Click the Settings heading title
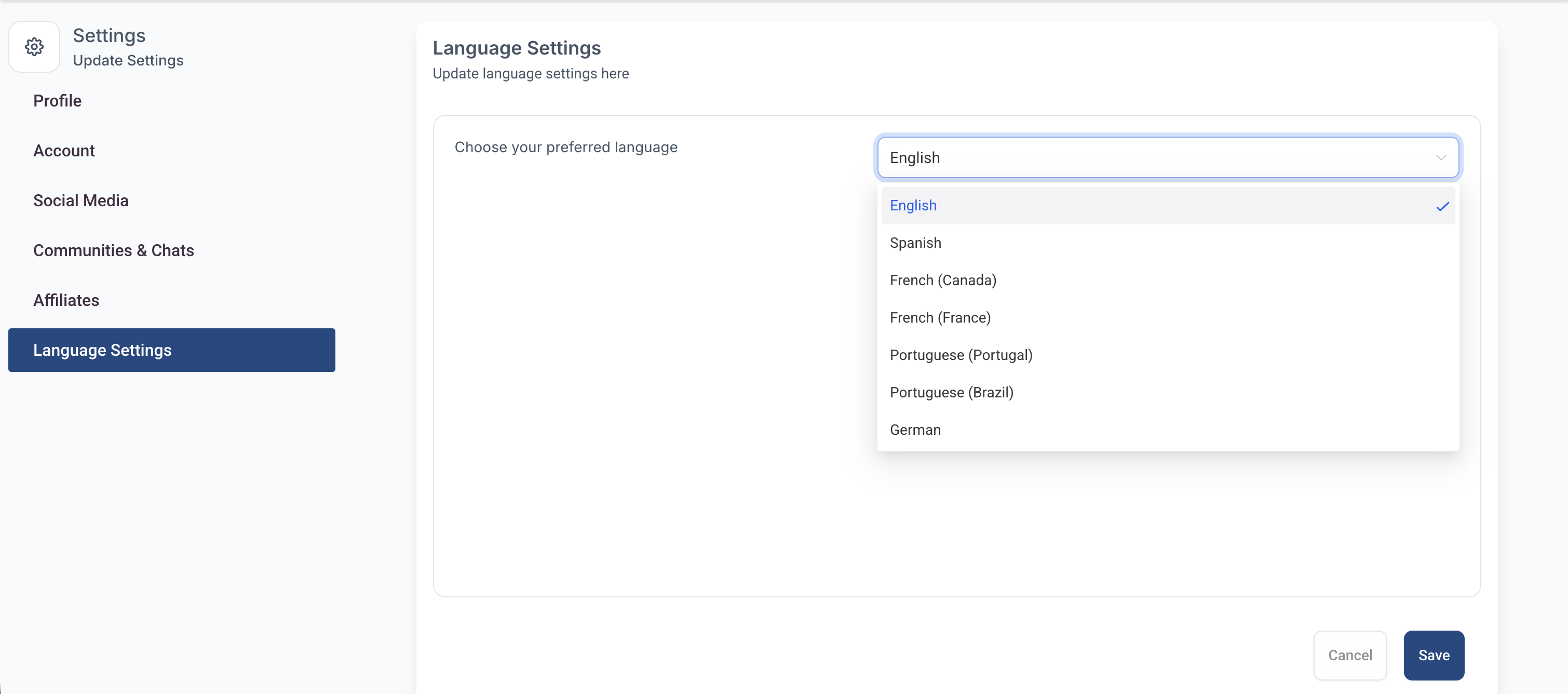 [x=109, y=35]
